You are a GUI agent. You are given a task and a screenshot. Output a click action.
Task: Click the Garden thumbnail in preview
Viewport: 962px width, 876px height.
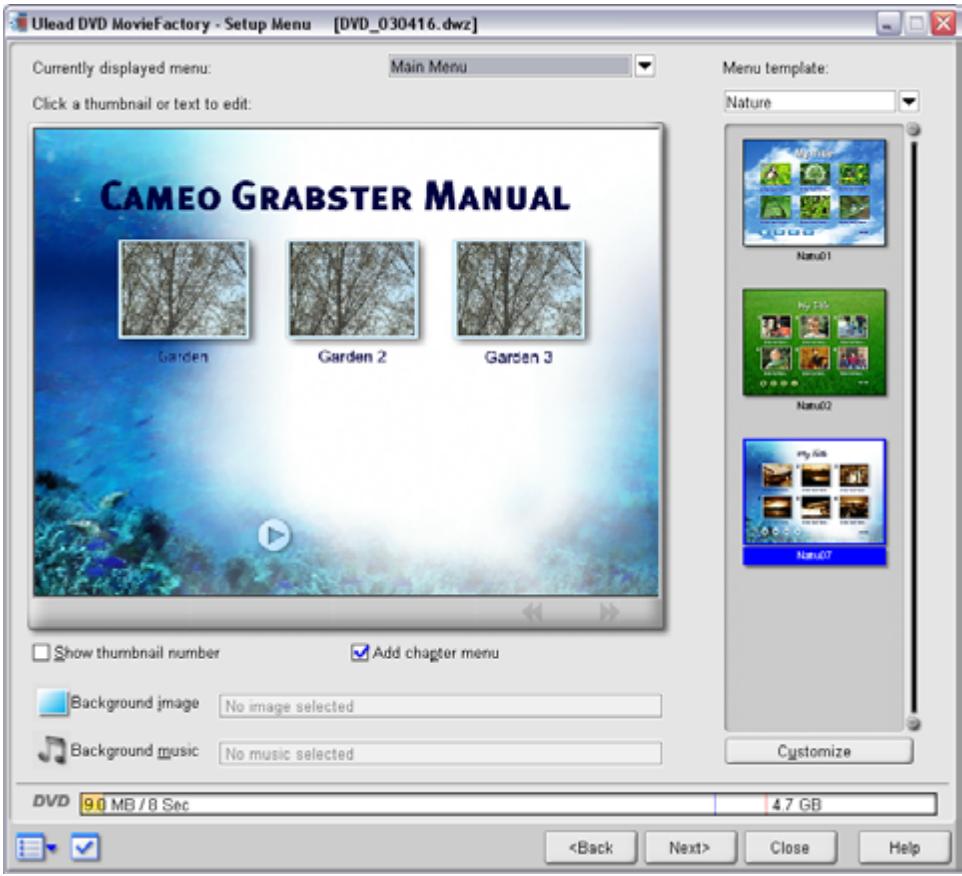click(x=183, y=289)
